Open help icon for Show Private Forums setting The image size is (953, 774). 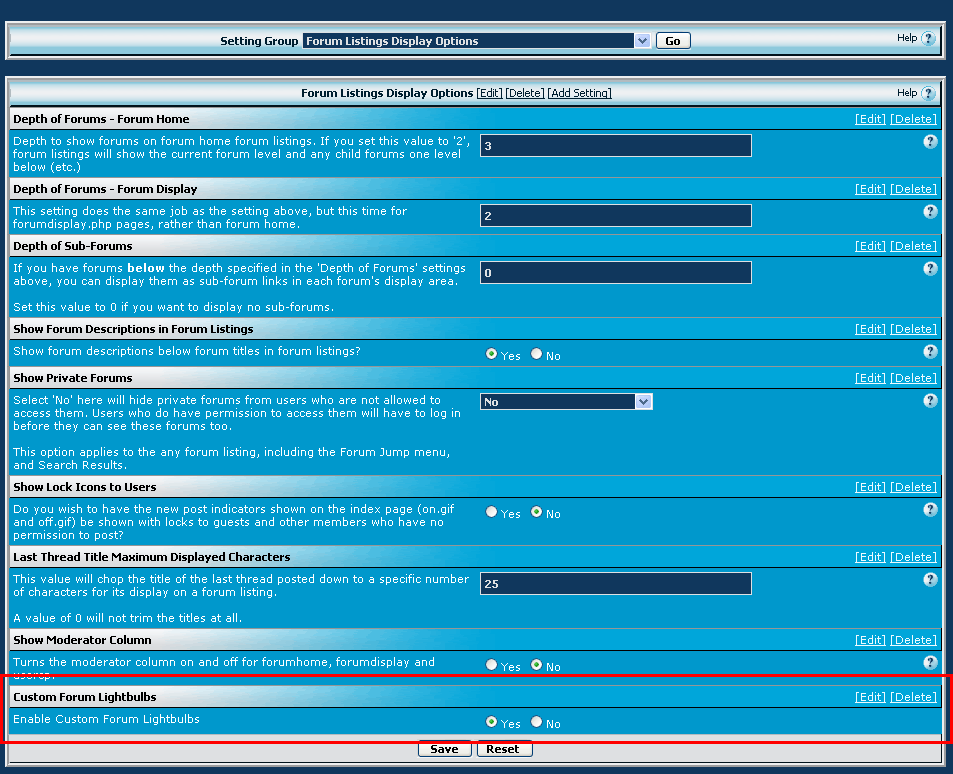click(930, 401)
